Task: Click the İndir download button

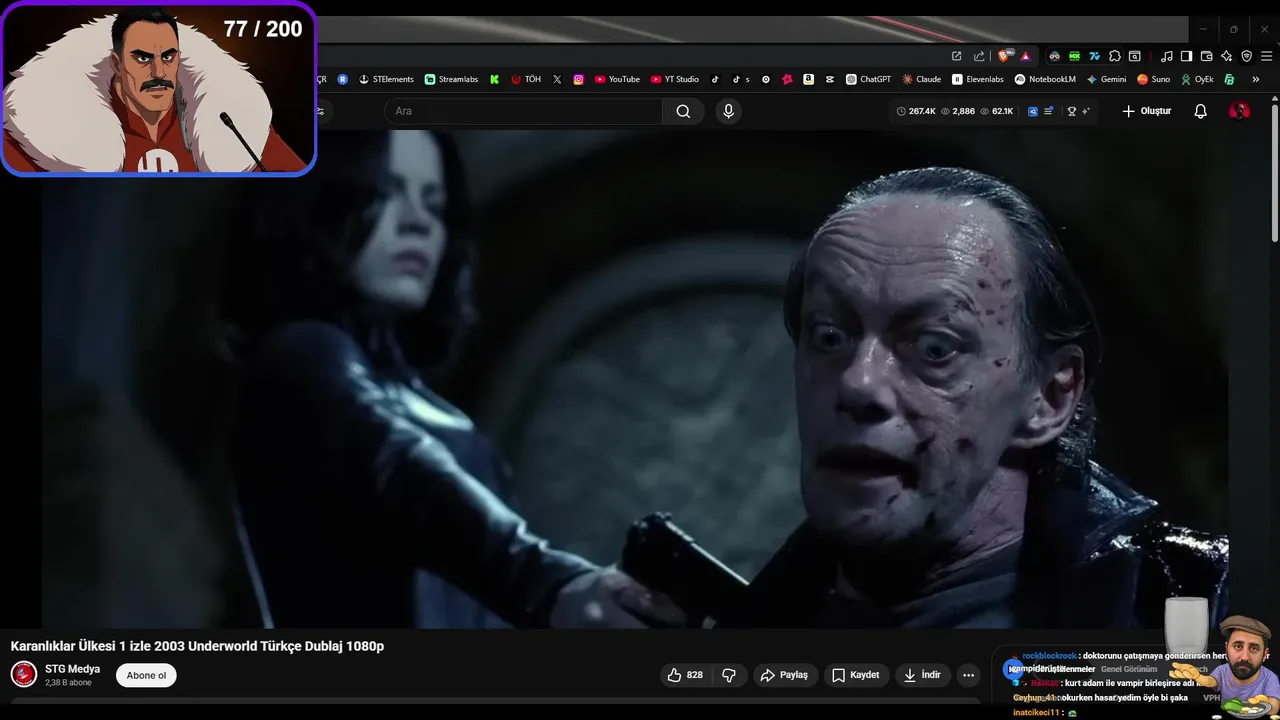Action: point(922,675)
